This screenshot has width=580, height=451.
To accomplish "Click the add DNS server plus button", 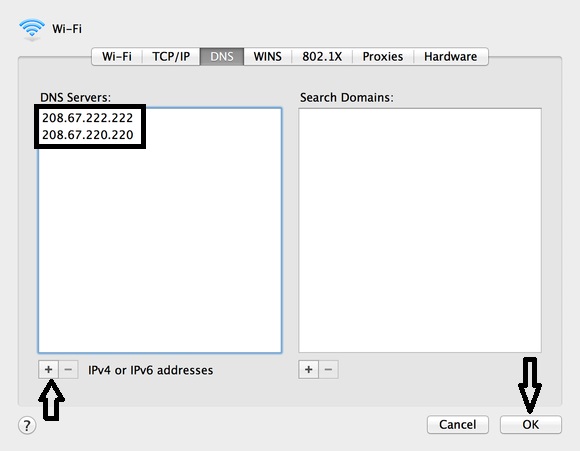I will (48, 369).
